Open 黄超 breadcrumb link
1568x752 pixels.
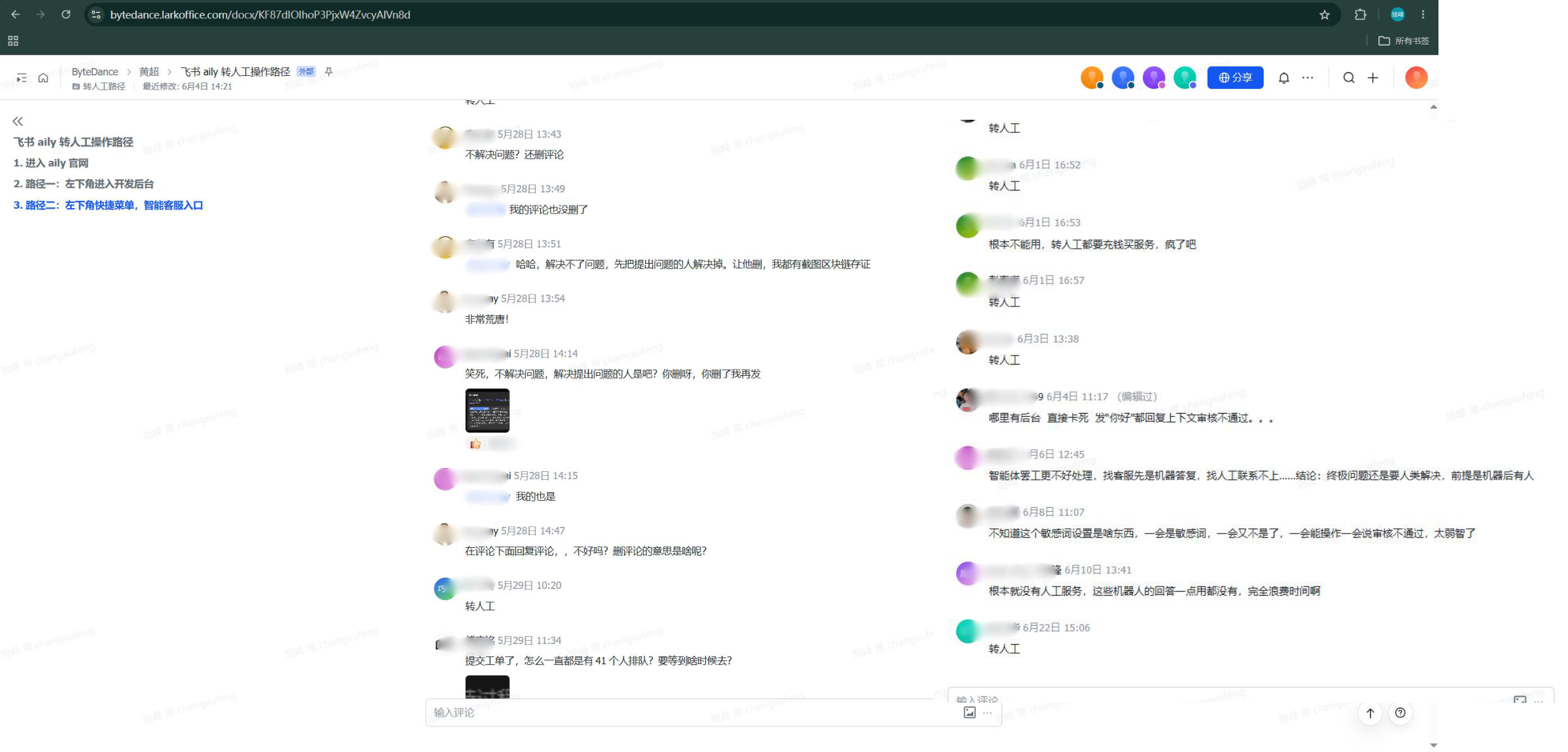click(149, 71)
